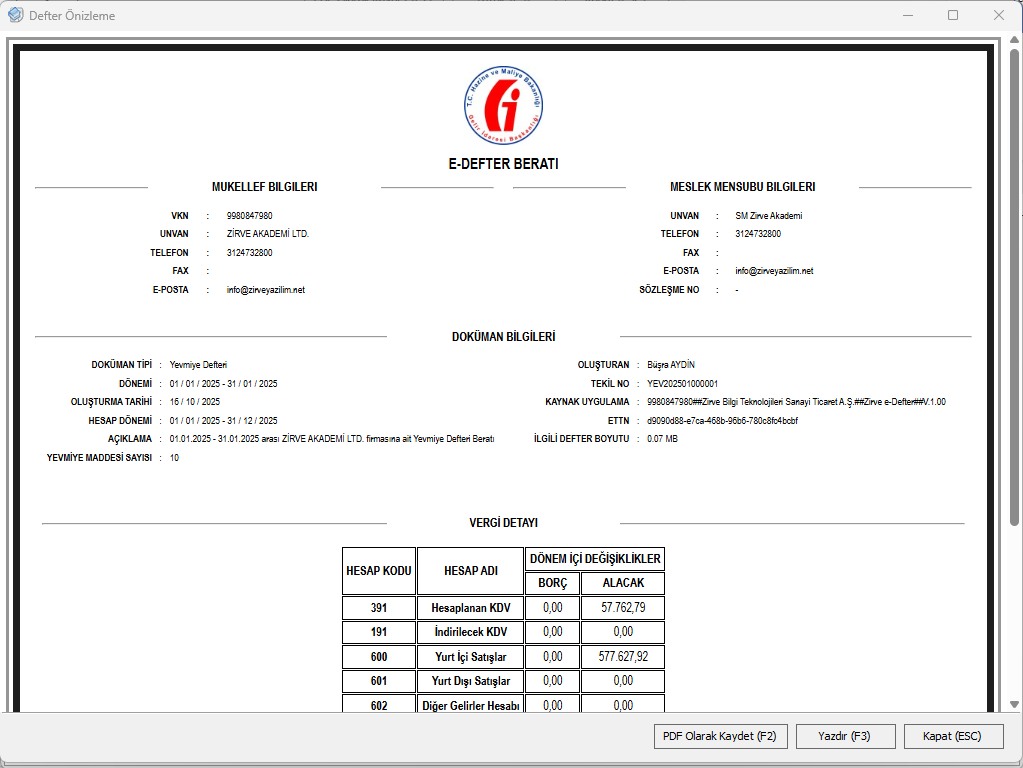Click the HESAP KODU column header
Screen dimensions: 1023x768
378,571
